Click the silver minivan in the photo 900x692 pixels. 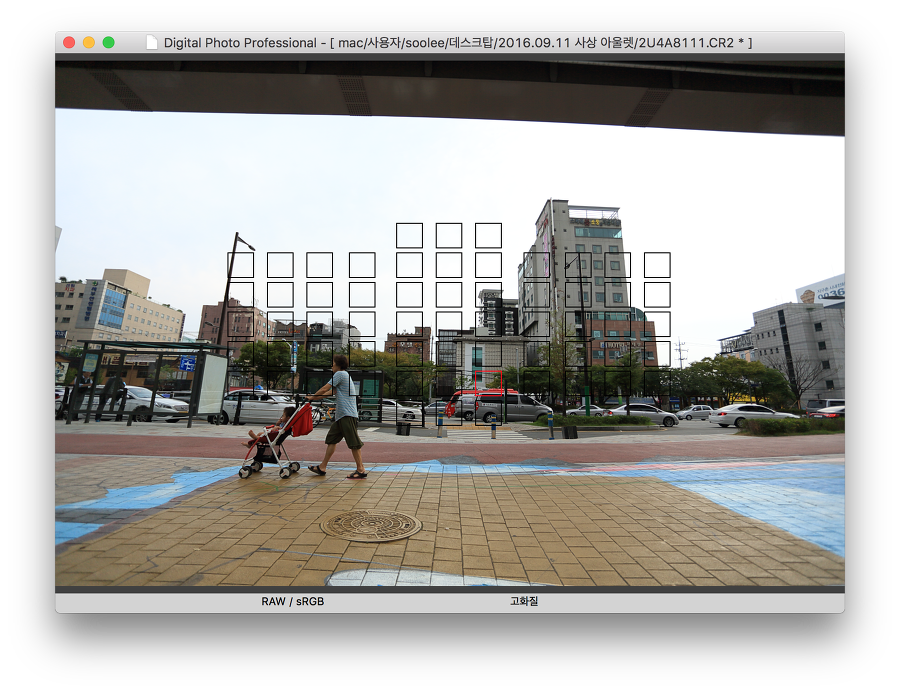tap(509, 407)
